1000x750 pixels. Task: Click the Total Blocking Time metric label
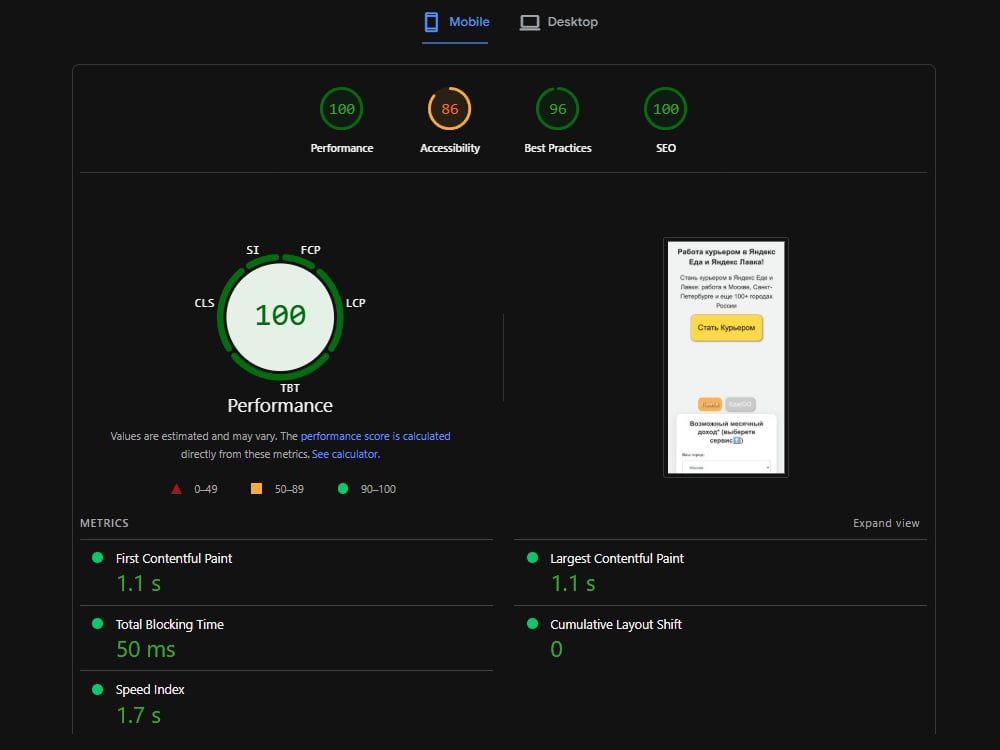pyautogui.click(x=170, y=624)
